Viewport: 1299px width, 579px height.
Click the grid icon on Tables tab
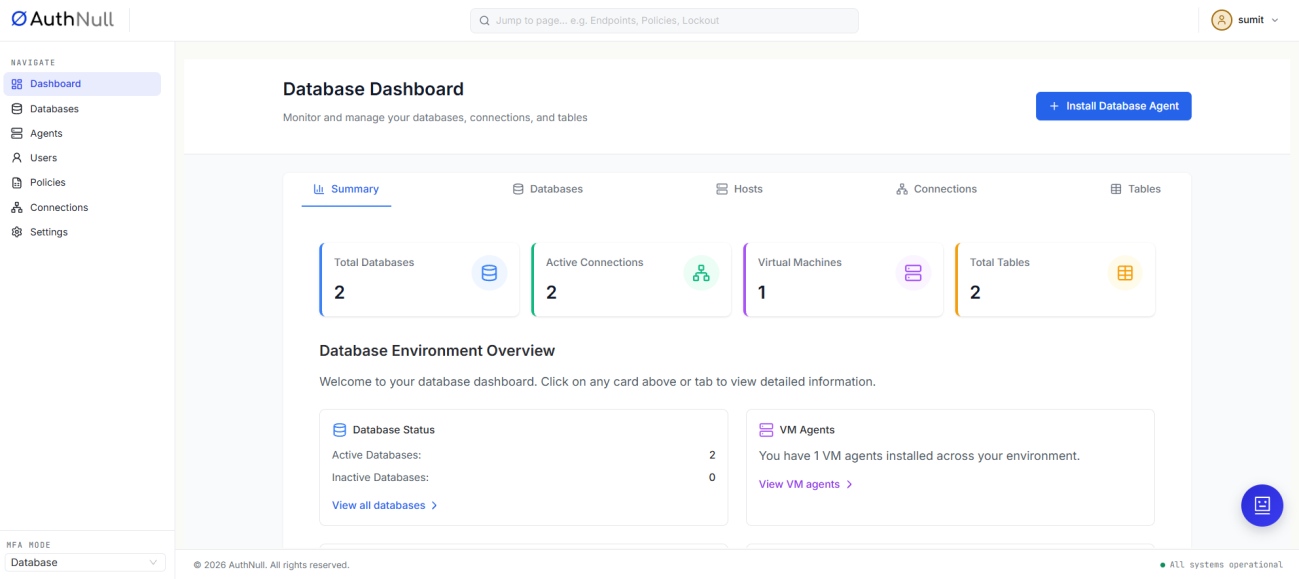point(1116,189)
